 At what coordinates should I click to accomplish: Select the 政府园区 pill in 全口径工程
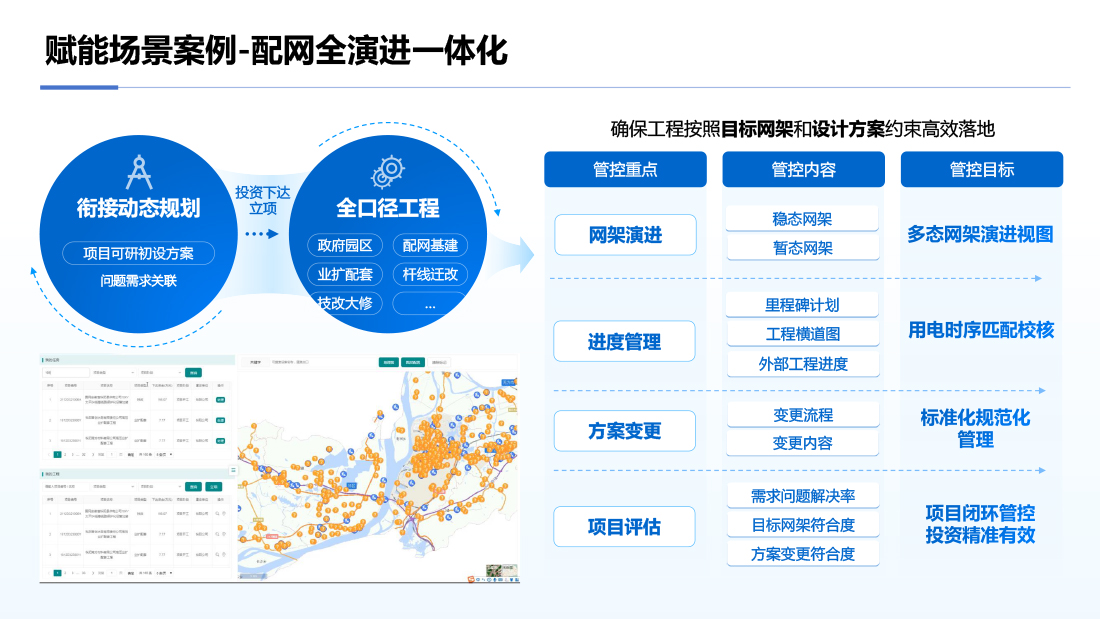tap(345, 246)
